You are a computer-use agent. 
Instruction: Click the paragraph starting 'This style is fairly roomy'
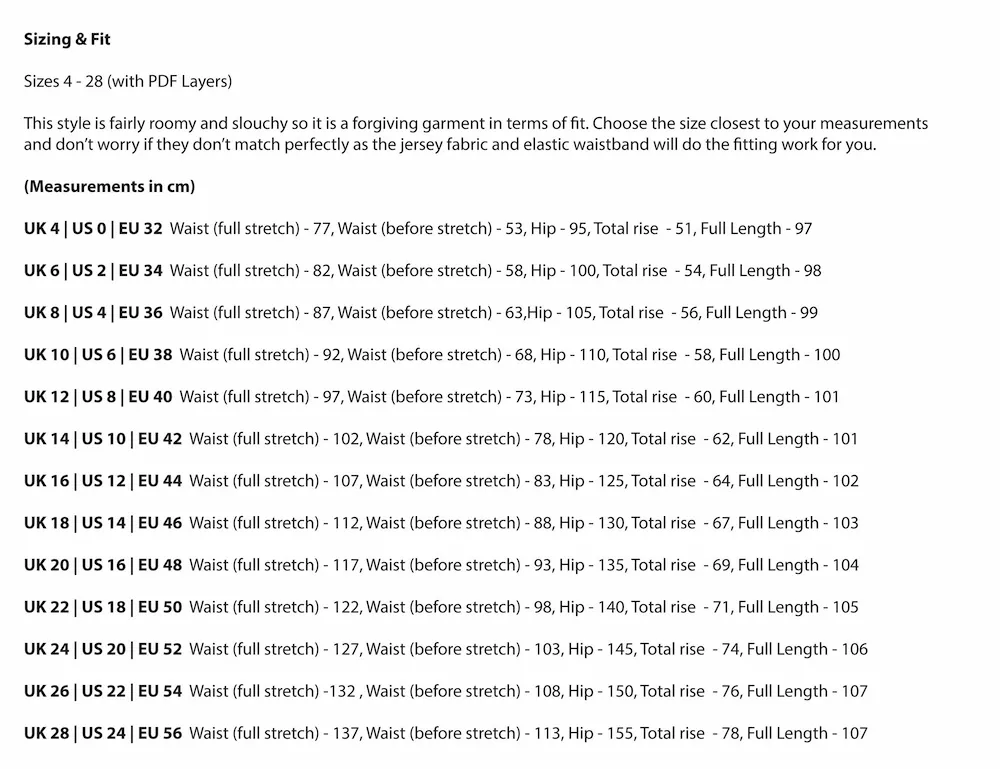pos(475,133)
